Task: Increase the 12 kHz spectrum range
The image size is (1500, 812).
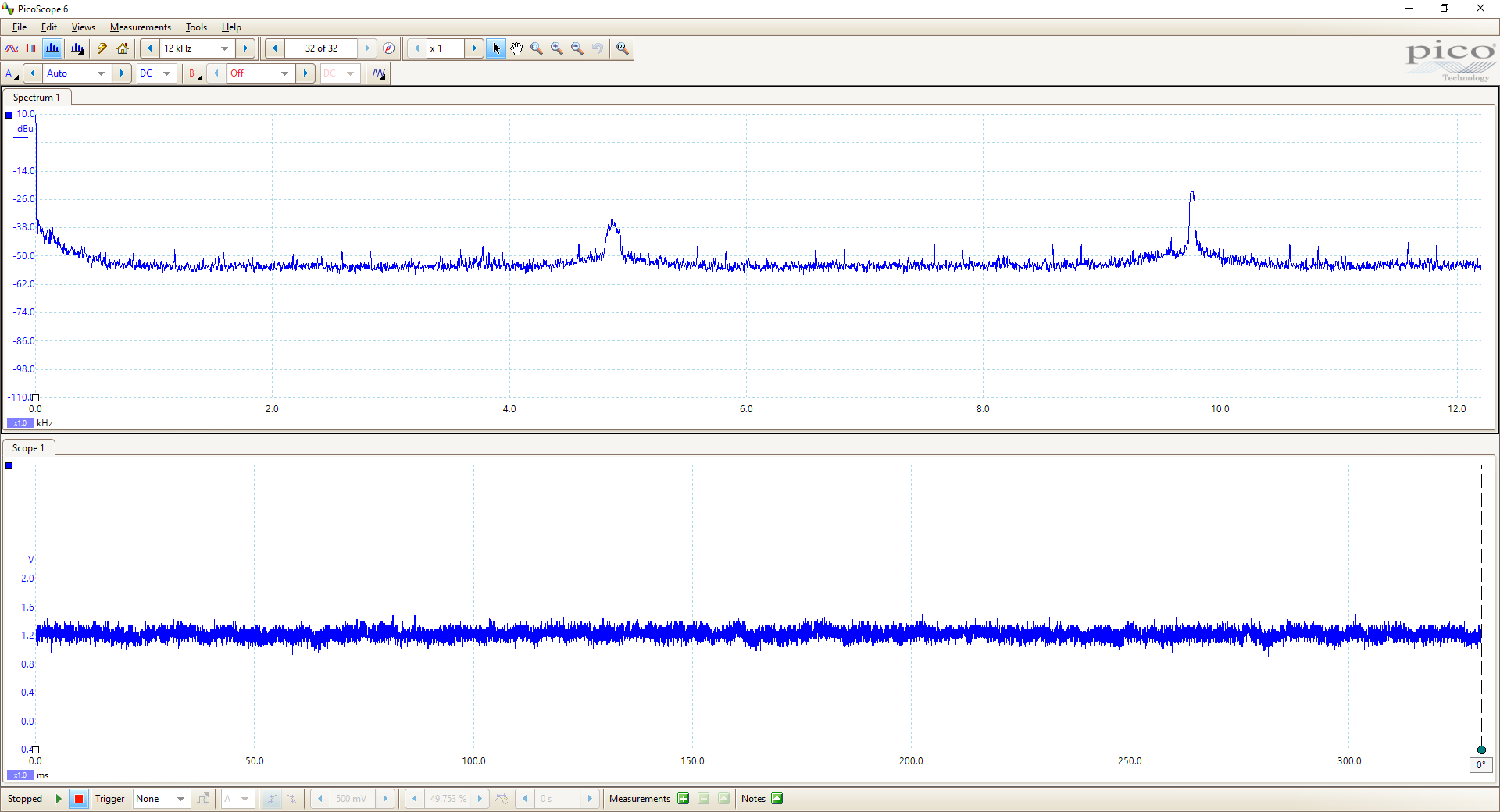Action: tap(245, 48)
